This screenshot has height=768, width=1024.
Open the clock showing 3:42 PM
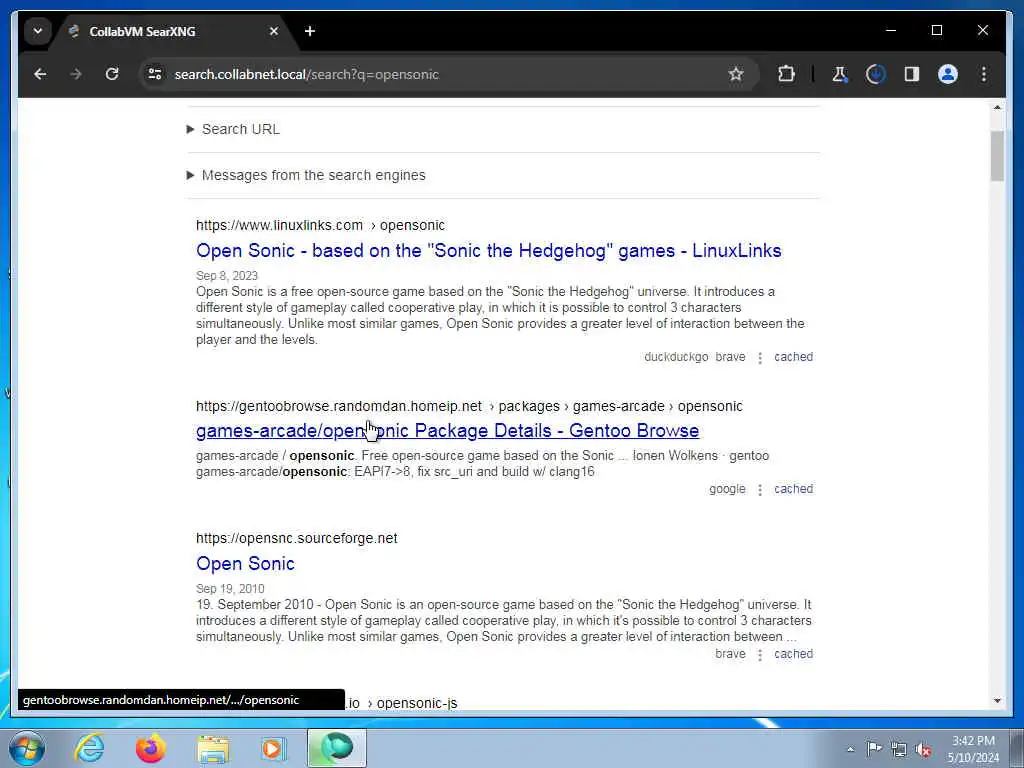coord(973,749)
